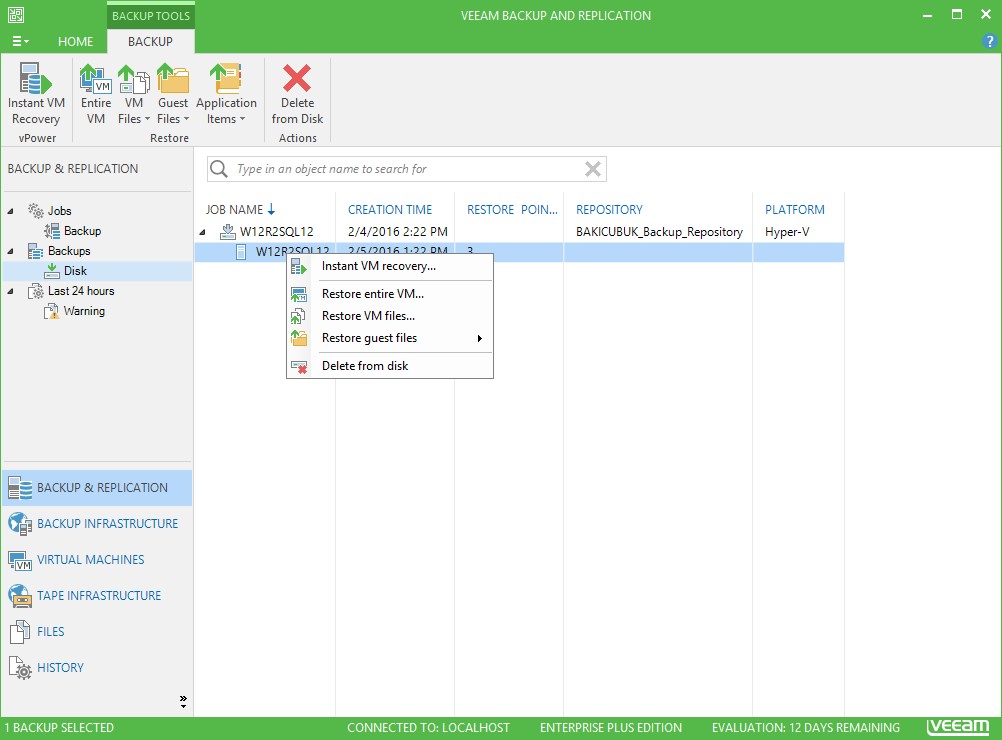
Task: Select the Backups tree item
Action: pyautogui.click(x=69, y=251)
